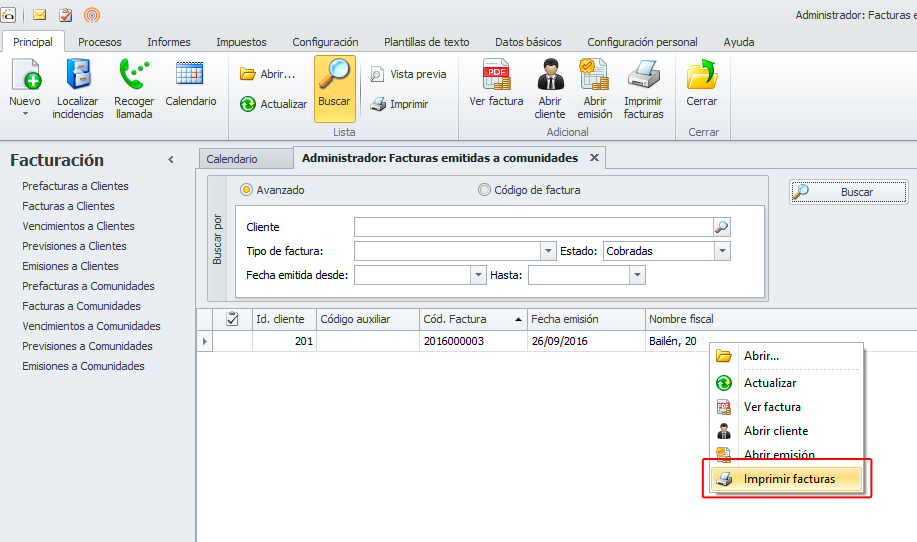
Task: Click the Cliente field search magnifier
Action: point(722,227)
